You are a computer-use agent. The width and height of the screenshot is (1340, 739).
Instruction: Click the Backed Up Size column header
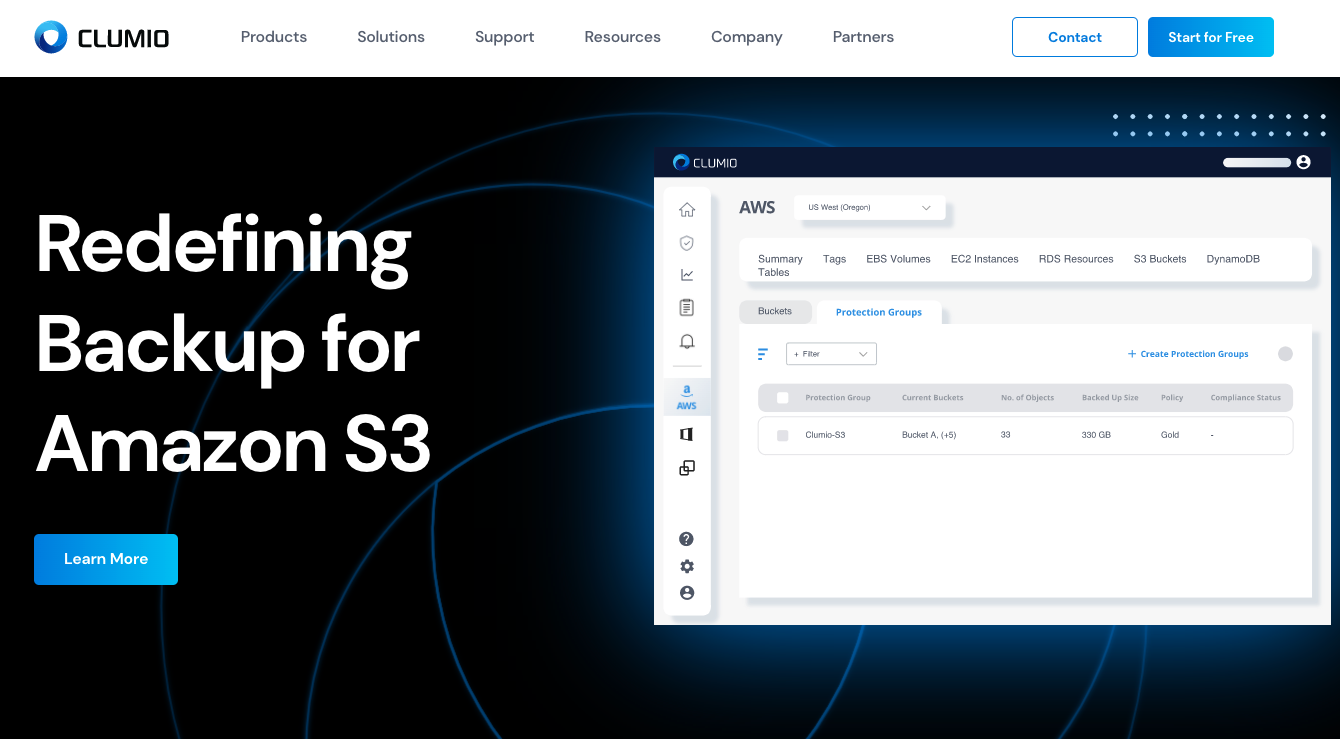(1110, 398)
